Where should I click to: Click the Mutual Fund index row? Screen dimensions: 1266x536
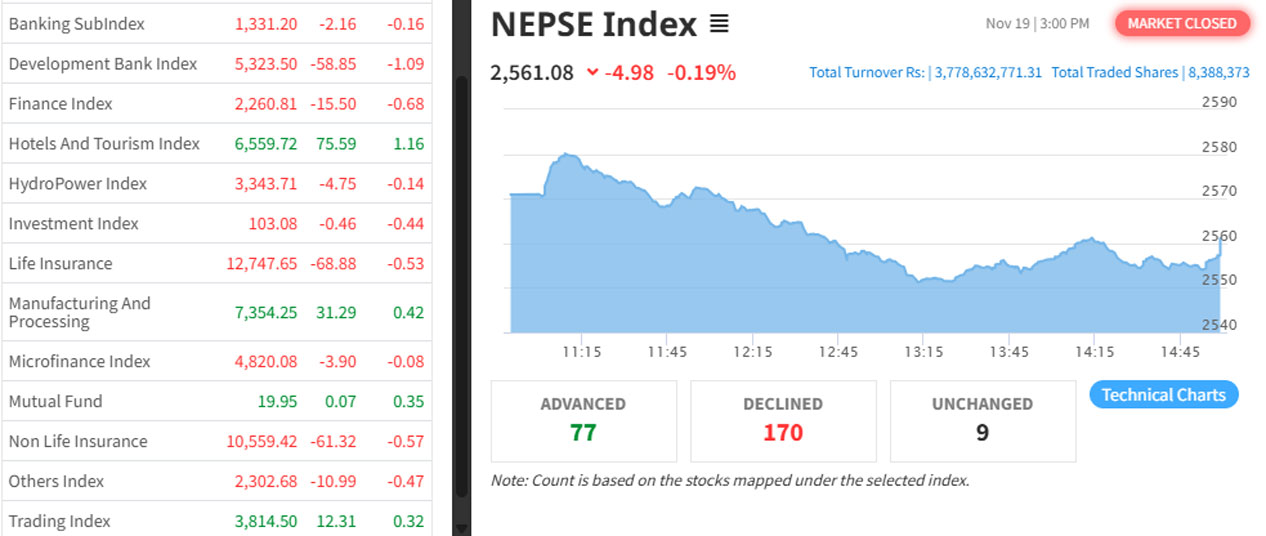[56, 402]
